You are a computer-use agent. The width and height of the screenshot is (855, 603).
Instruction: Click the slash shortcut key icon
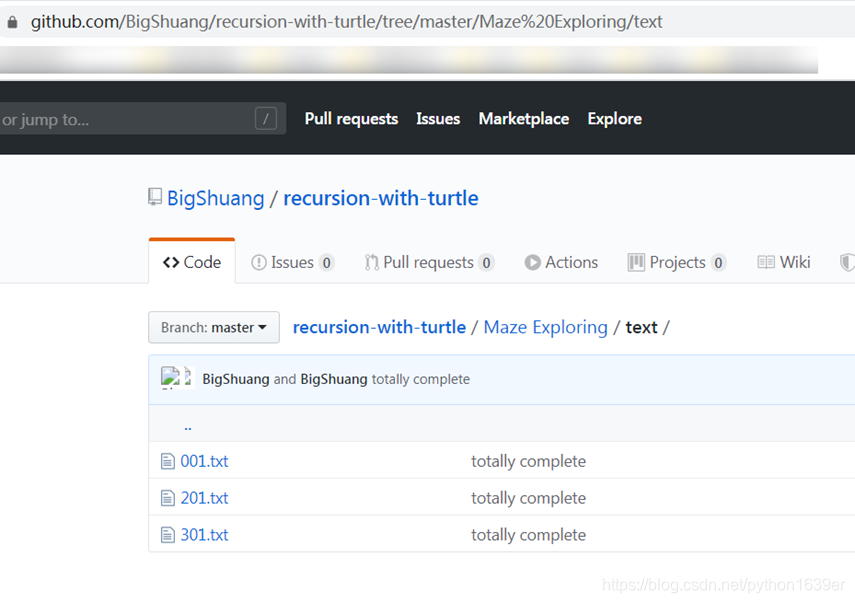point(266,119)
